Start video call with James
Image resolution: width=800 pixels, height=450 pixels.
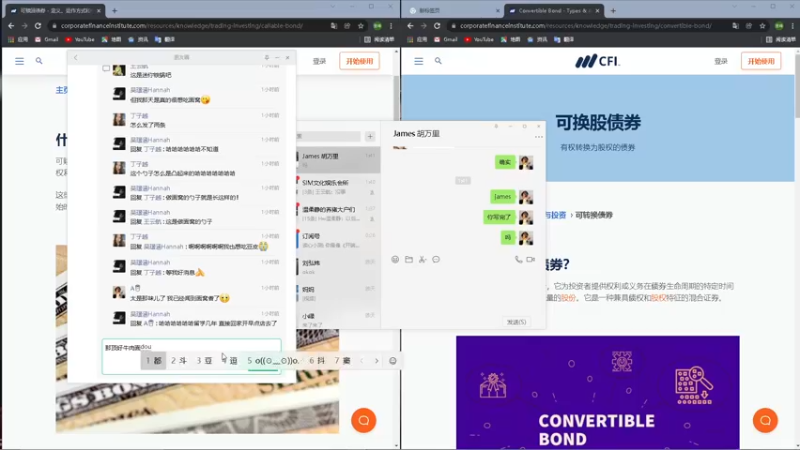(531, 259)
